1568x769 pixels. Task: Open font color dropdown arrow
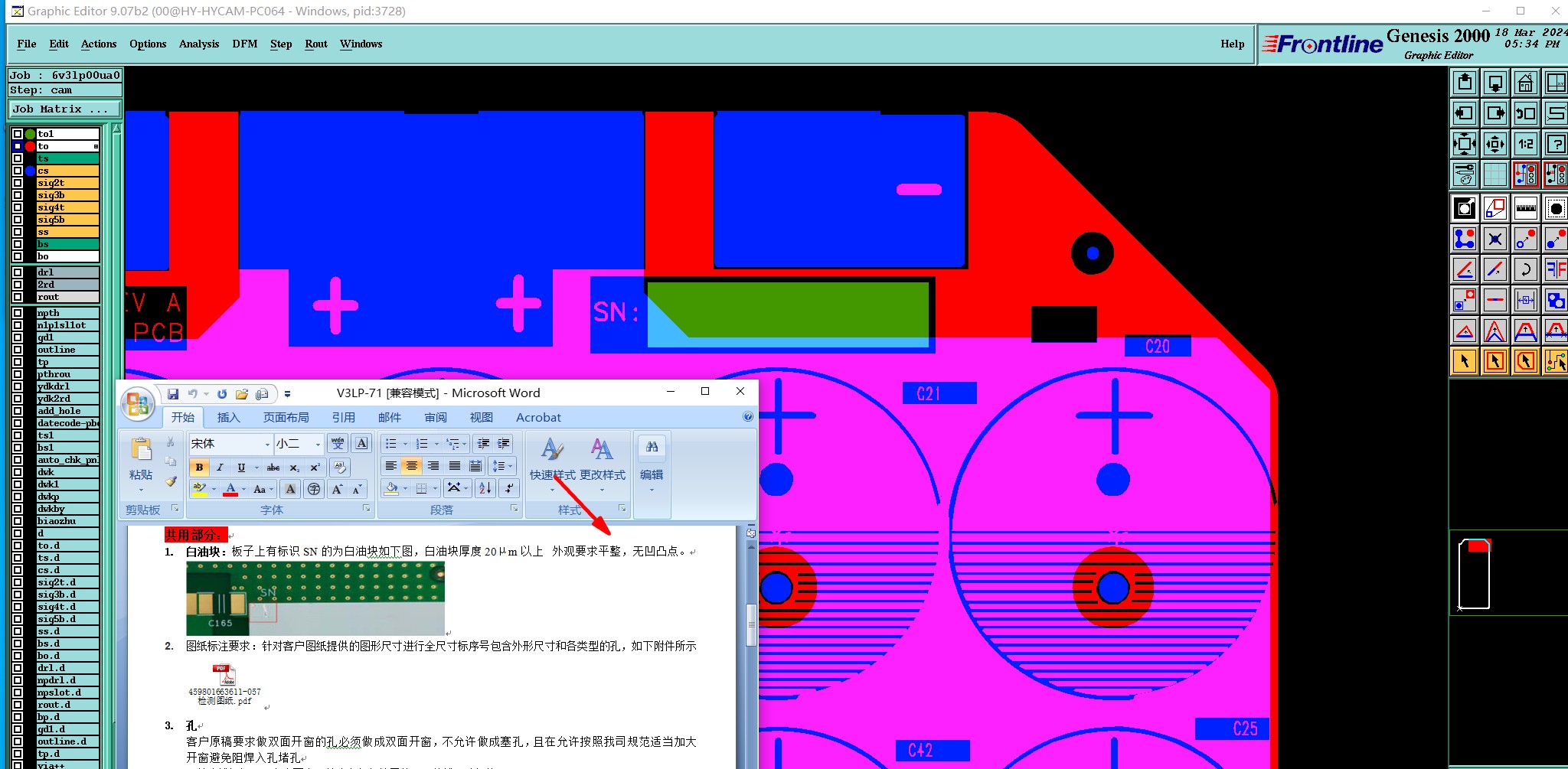pyautogui.click(x=244, y=489)
